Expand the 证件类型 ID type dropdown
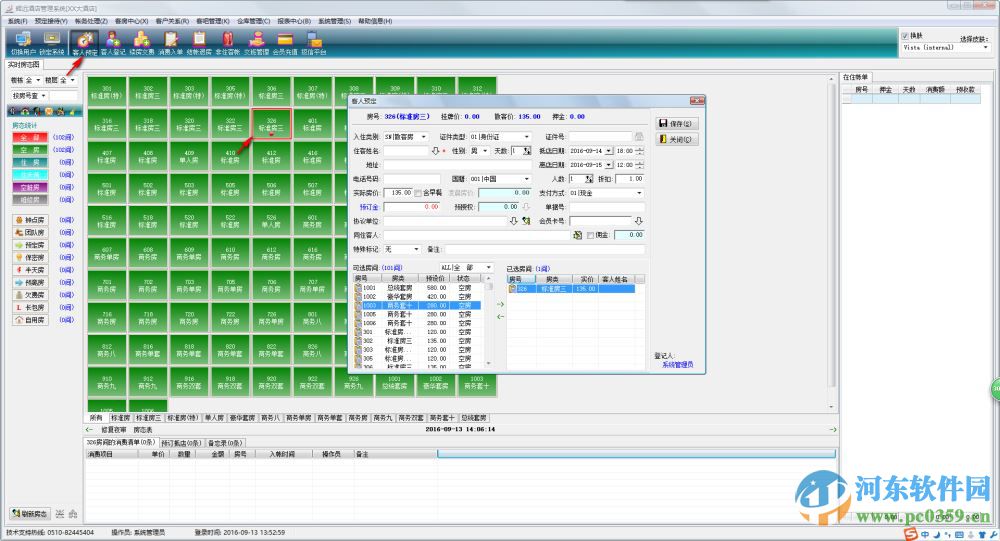This screenshot has width=1000, height=541. click(x=527, y=137)
